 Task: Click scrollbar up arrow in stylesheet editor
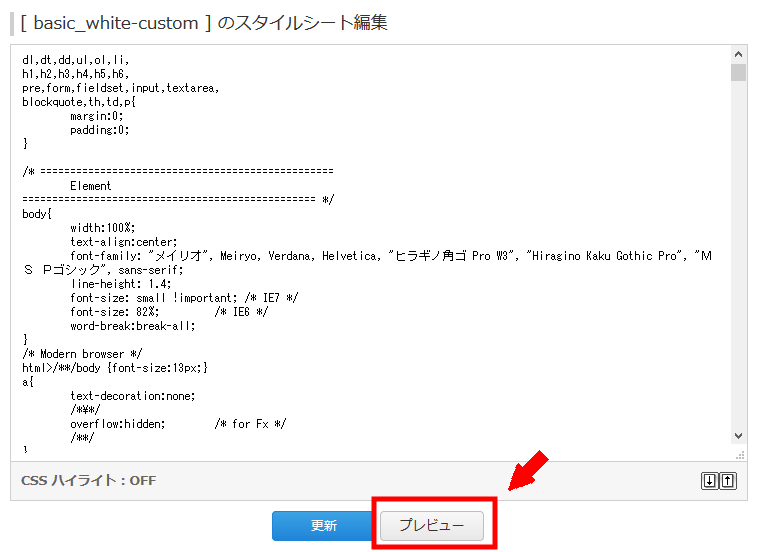tap(738, 54)
